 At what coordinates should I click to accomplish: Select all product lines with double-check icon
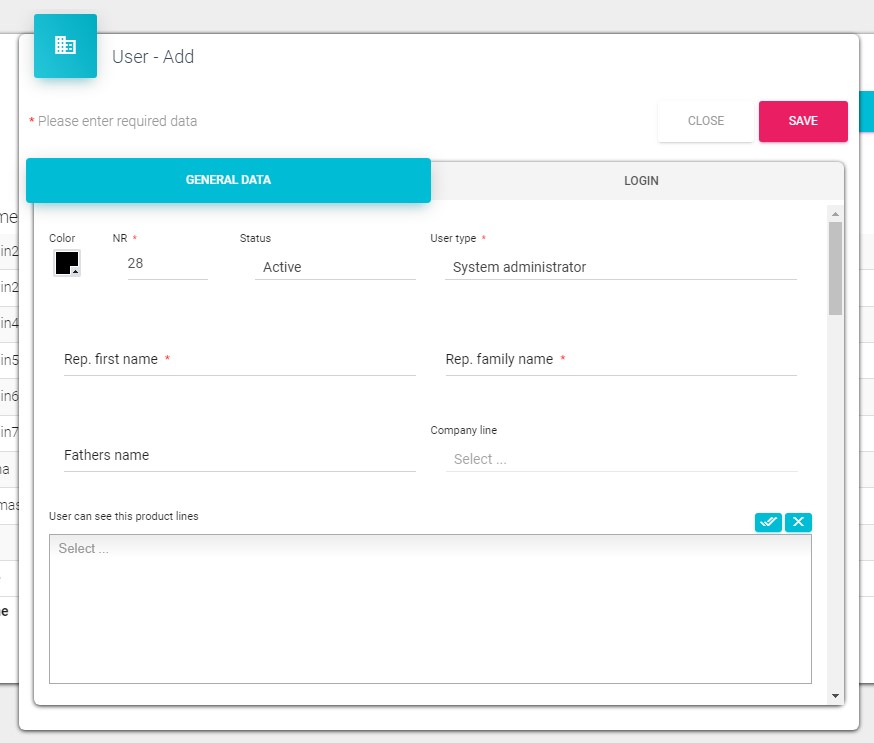768,522
